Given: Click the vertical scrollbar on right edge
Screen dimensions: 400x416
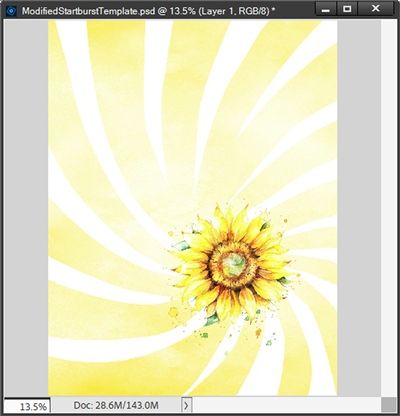Looking at the screenshot, I should (388, 208).
